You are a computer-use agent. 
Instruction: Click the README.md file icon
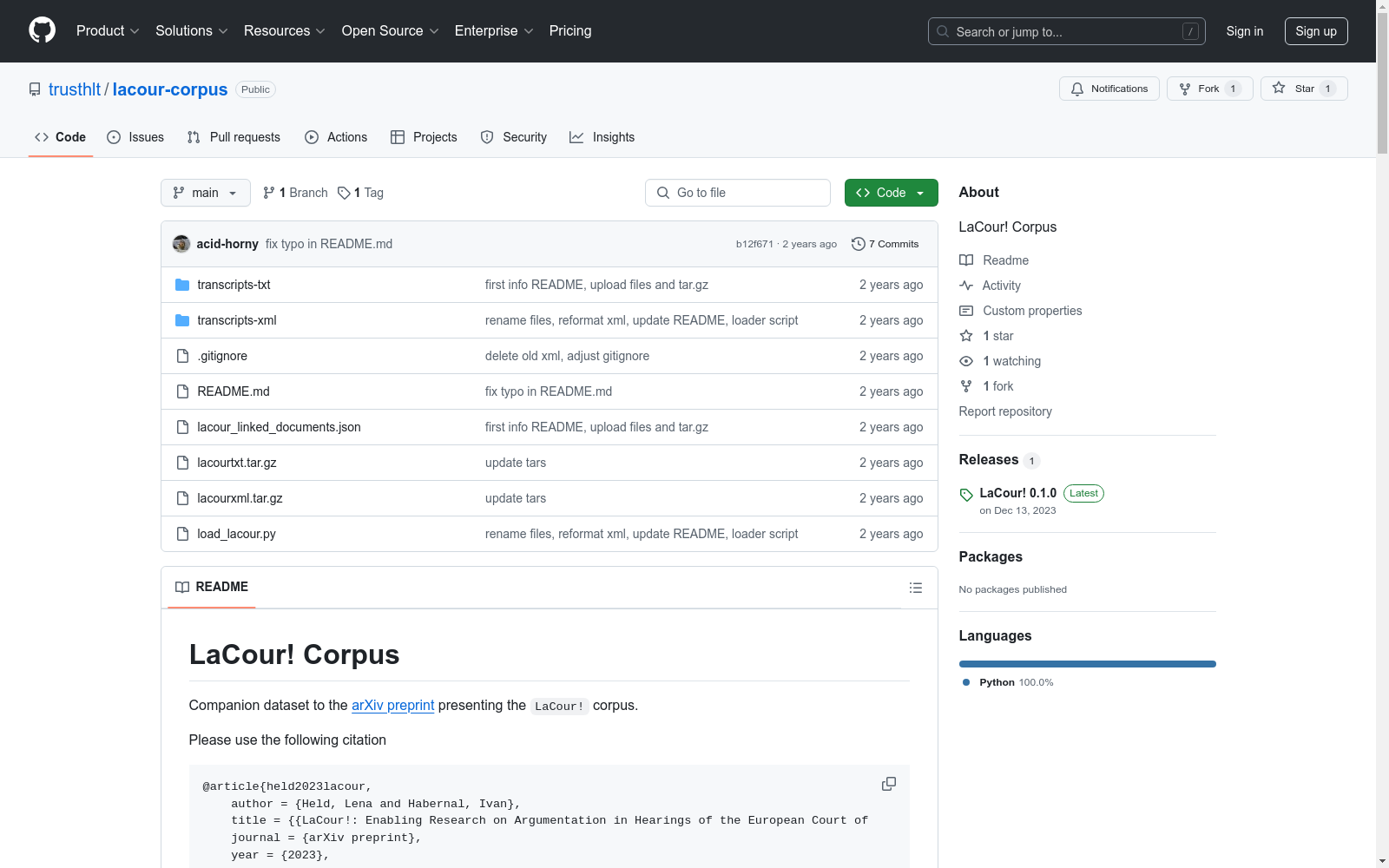(182, 391)
